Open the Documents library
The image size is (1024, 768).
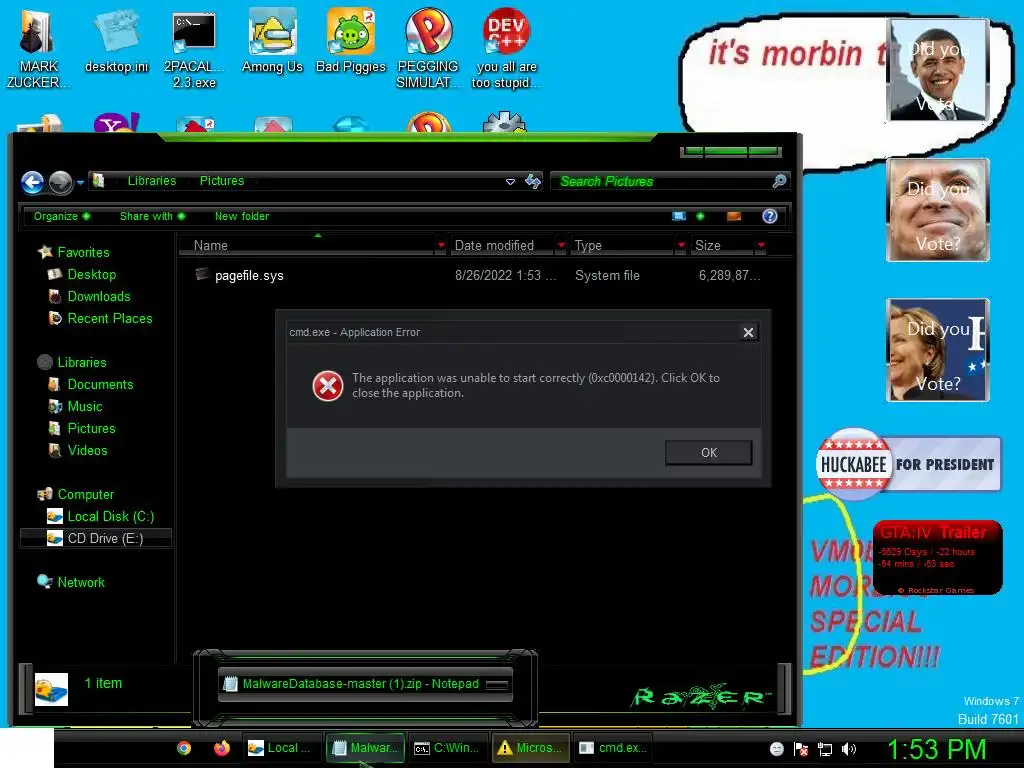(100, 385)
